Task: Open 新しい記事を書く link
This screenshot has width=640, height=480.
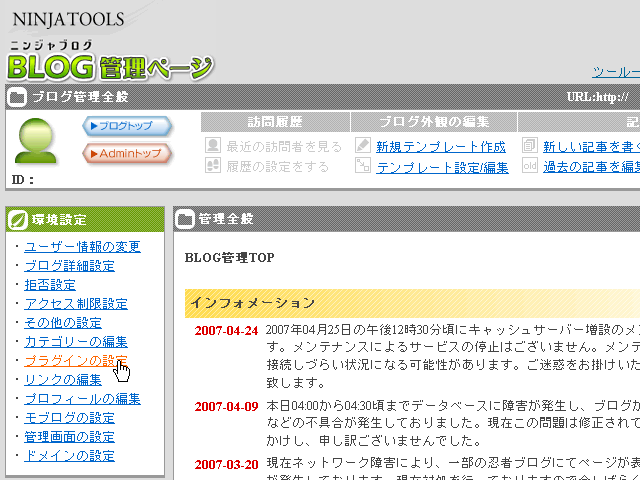Action: (591, 147)
